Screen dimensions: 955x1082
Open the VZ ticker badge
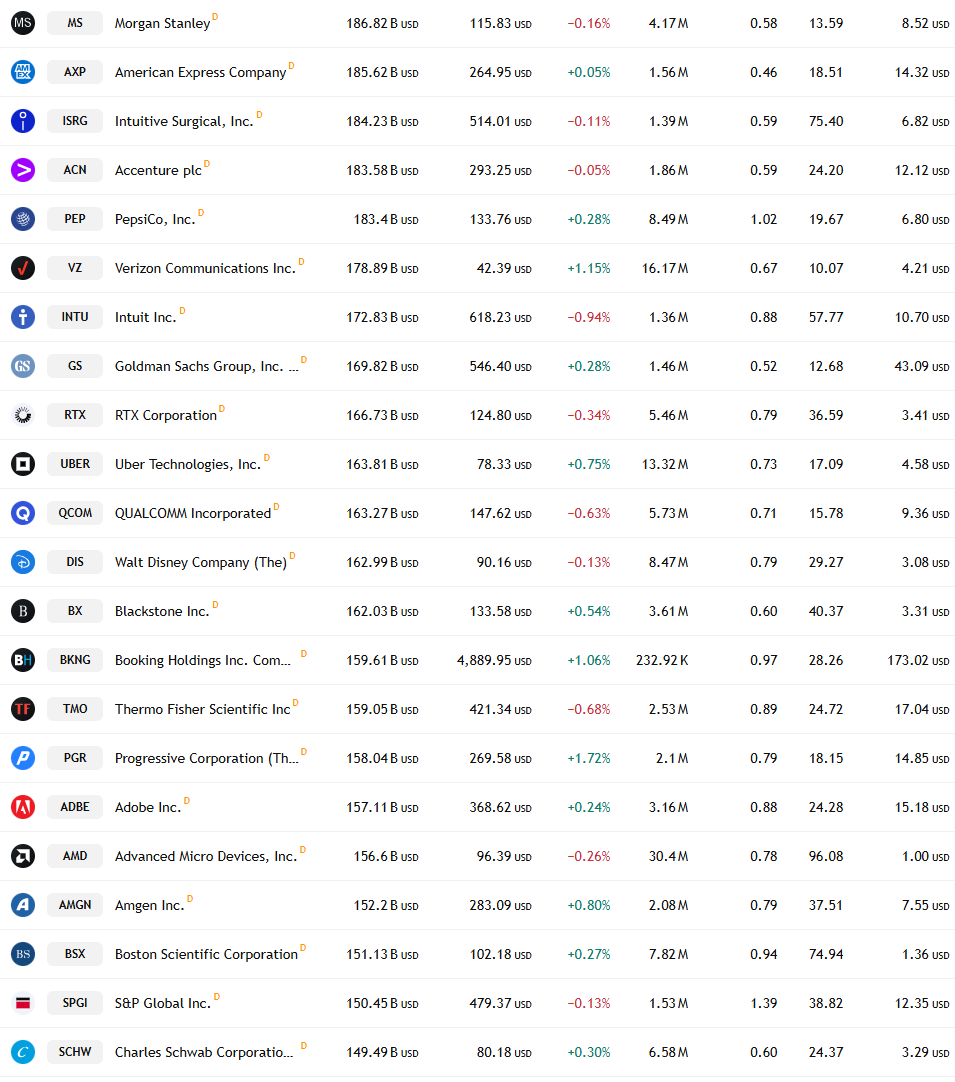pos(75,268)
